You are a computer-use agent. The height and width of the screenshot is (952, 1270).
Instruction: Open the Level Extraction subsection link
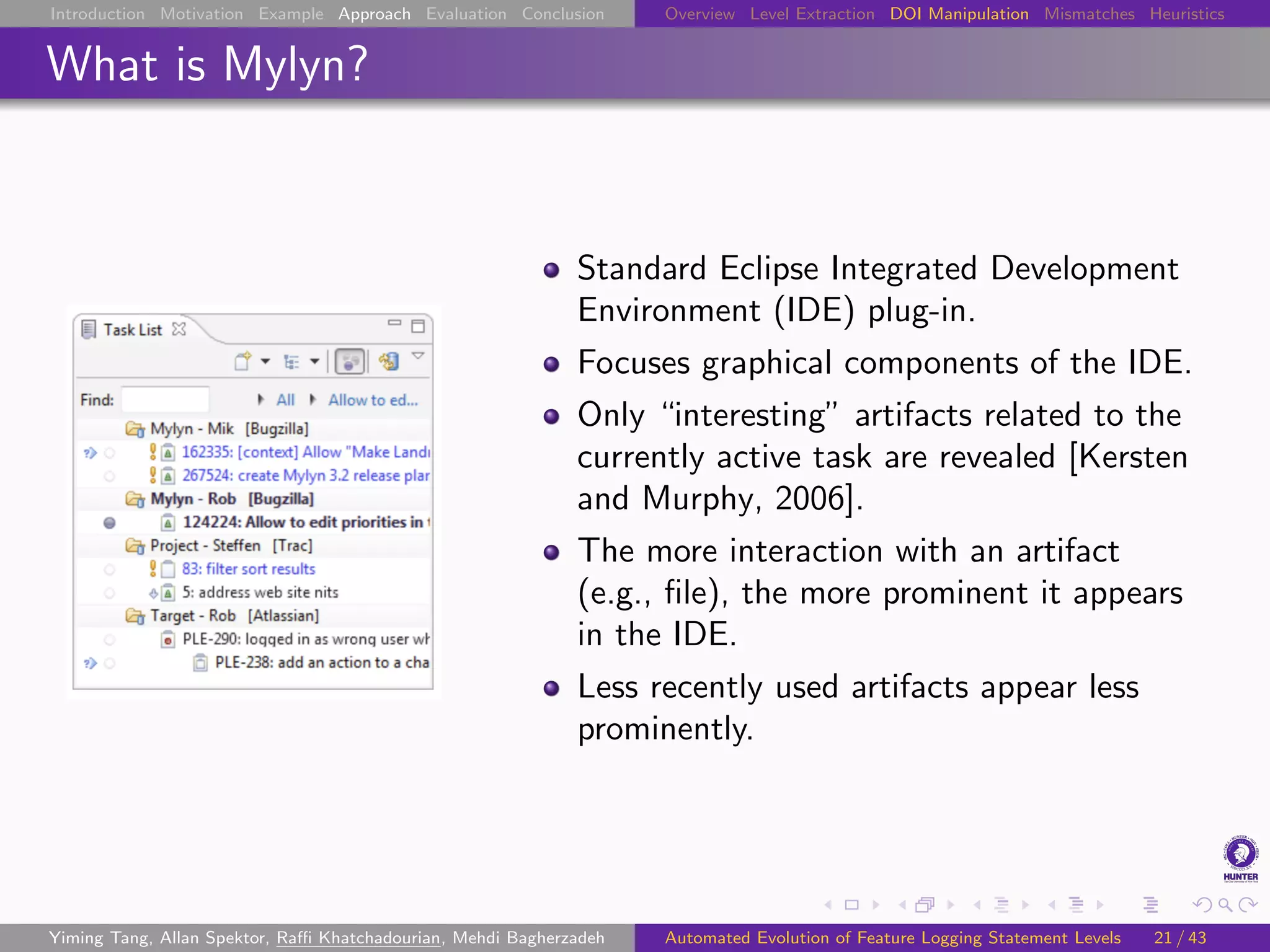[x=812, y=14]
